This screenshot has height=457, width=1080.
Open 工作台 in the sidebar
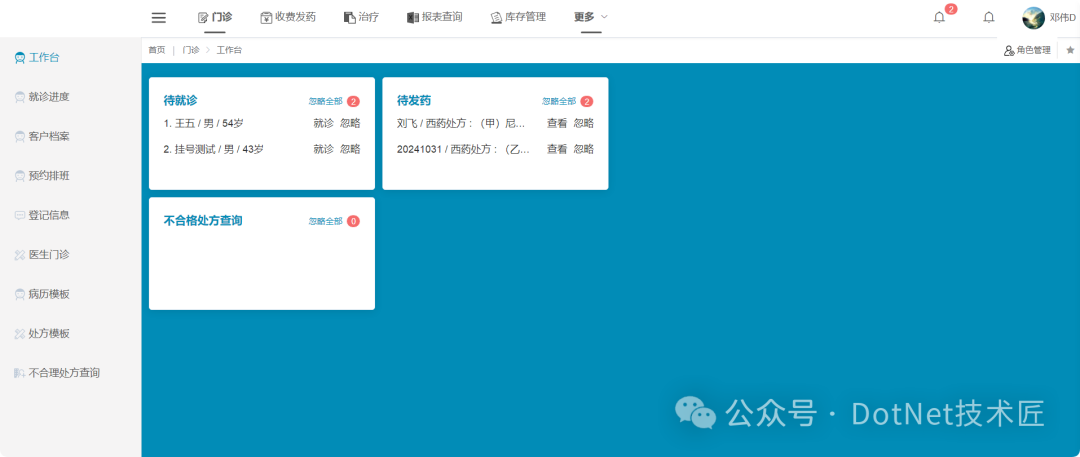(44, 58)
